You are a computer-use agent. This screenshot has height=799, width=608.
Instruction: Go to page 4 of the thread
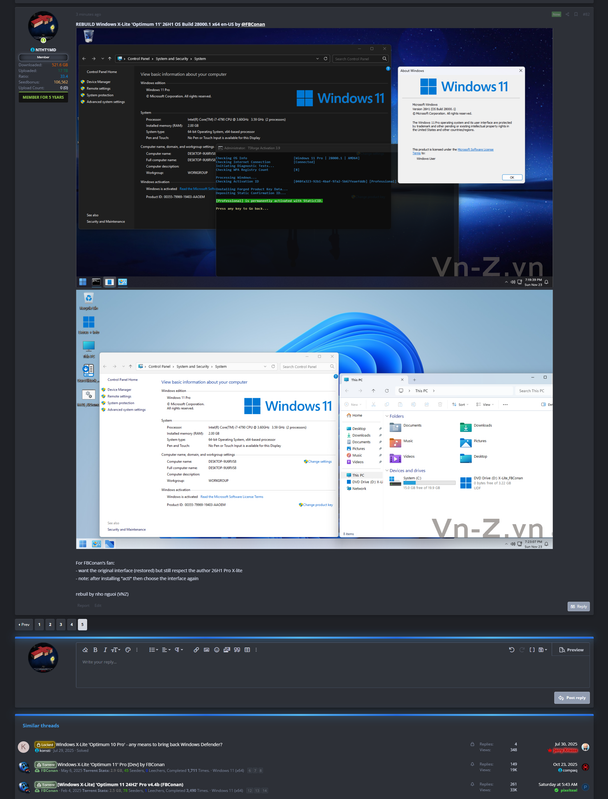[x=71, y=624]
